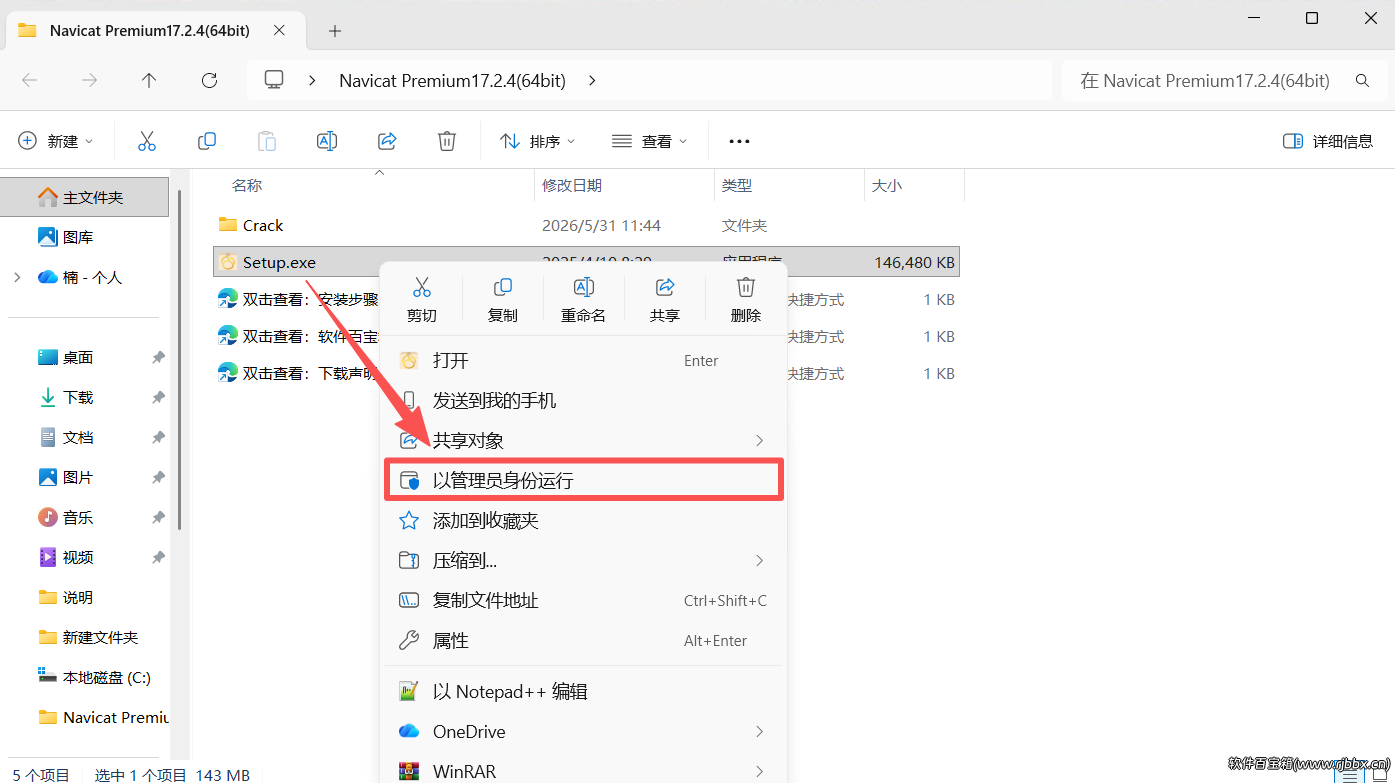Screen dimensions: 1395x783
Task: Refresh the folder view
Action: (x=209, y=81)
